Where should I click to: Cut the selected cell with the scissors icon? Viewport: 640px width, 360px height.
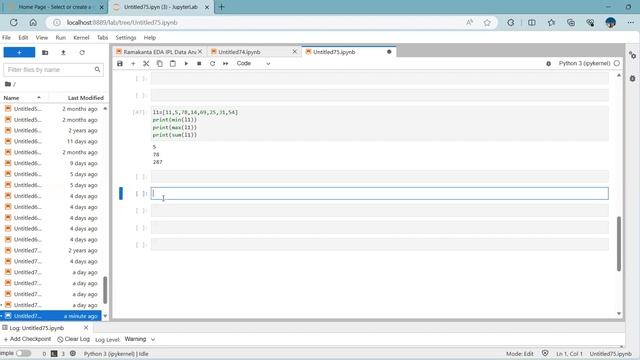[146, 64]
